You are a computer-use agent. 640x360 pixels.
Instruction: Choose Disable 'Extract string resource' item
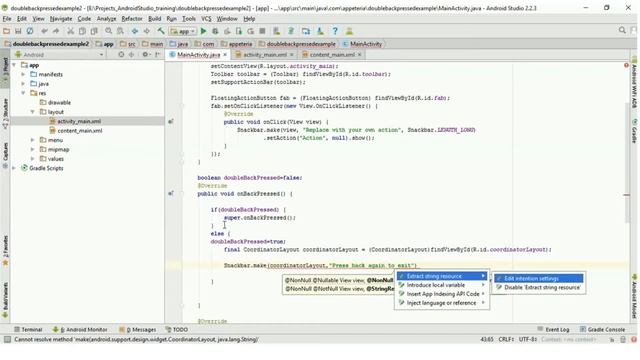pos(538,287)
